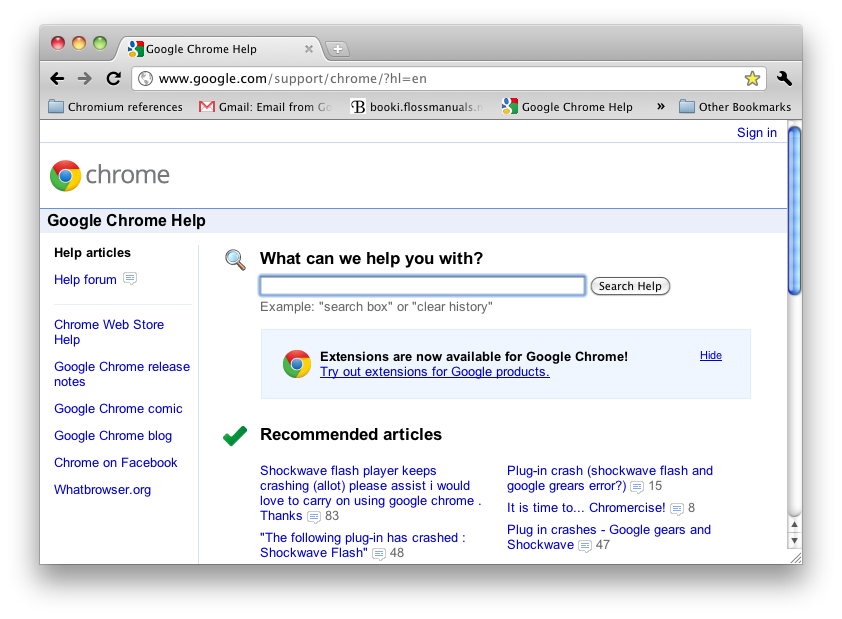This screenshot has width=842, height=619.
Task: Click the browser back arrow
Action: tap(57, 78)
